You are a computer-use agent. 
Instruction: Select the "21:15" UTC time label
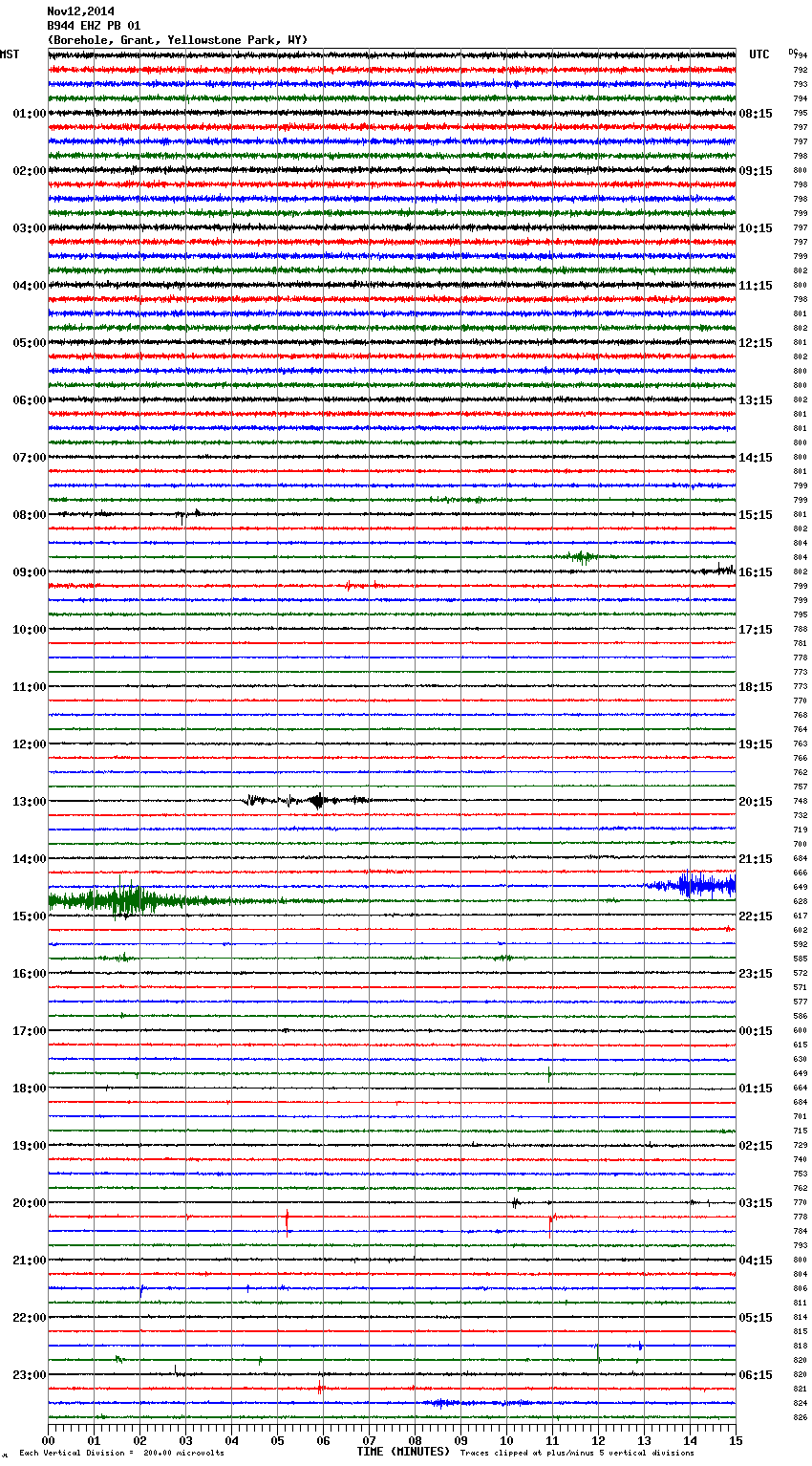pyautogui.click(x=756, y=859)
